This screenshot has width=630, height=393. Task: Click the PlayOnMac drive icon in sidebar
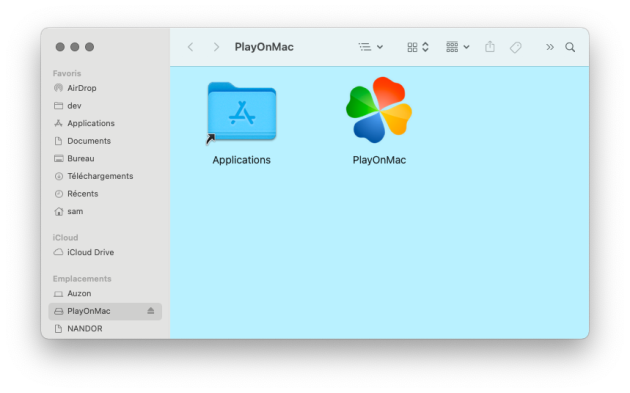point(59,311)
